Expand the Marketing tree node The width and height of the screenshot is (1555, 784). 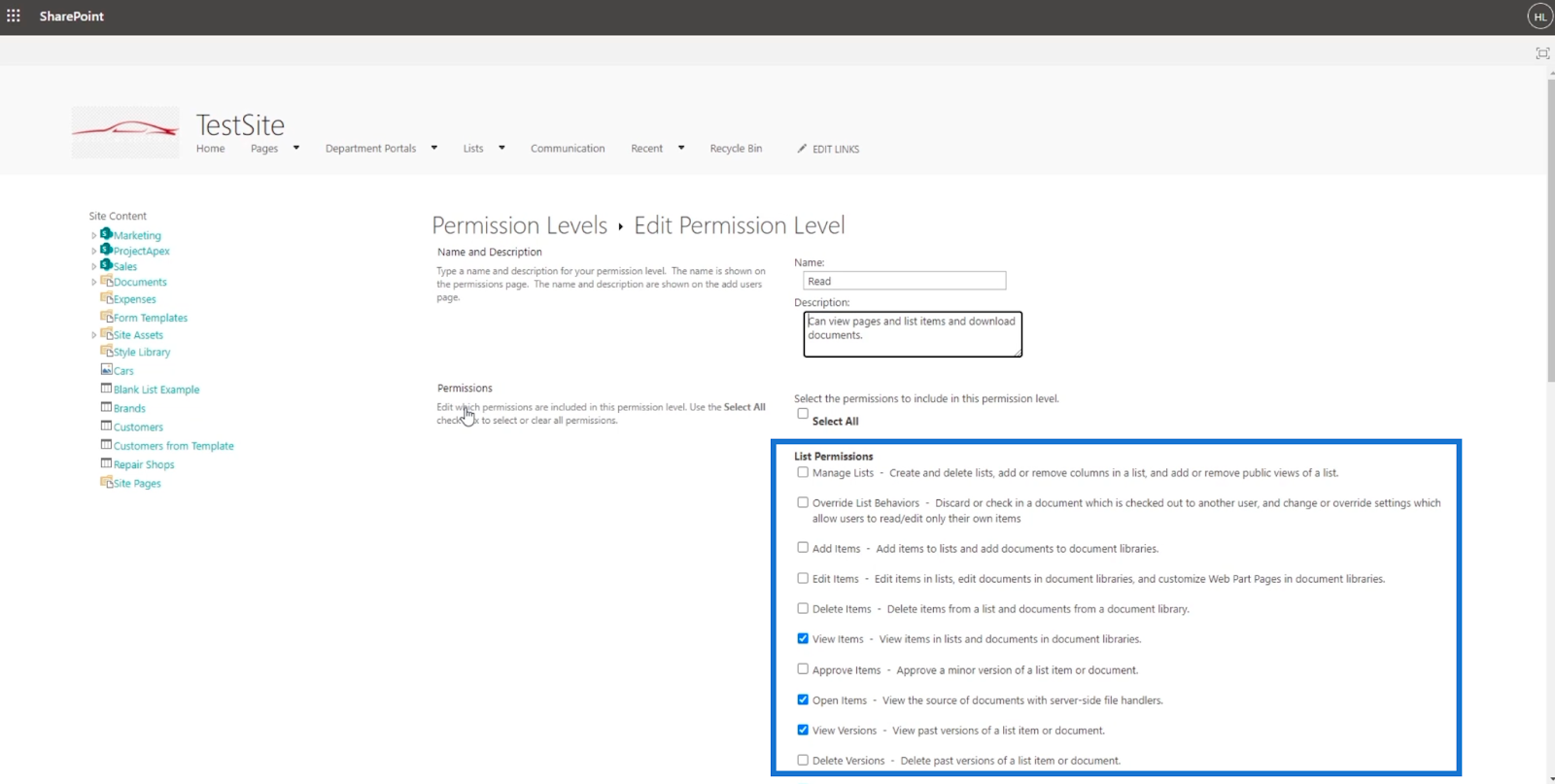tap(94, 236)
